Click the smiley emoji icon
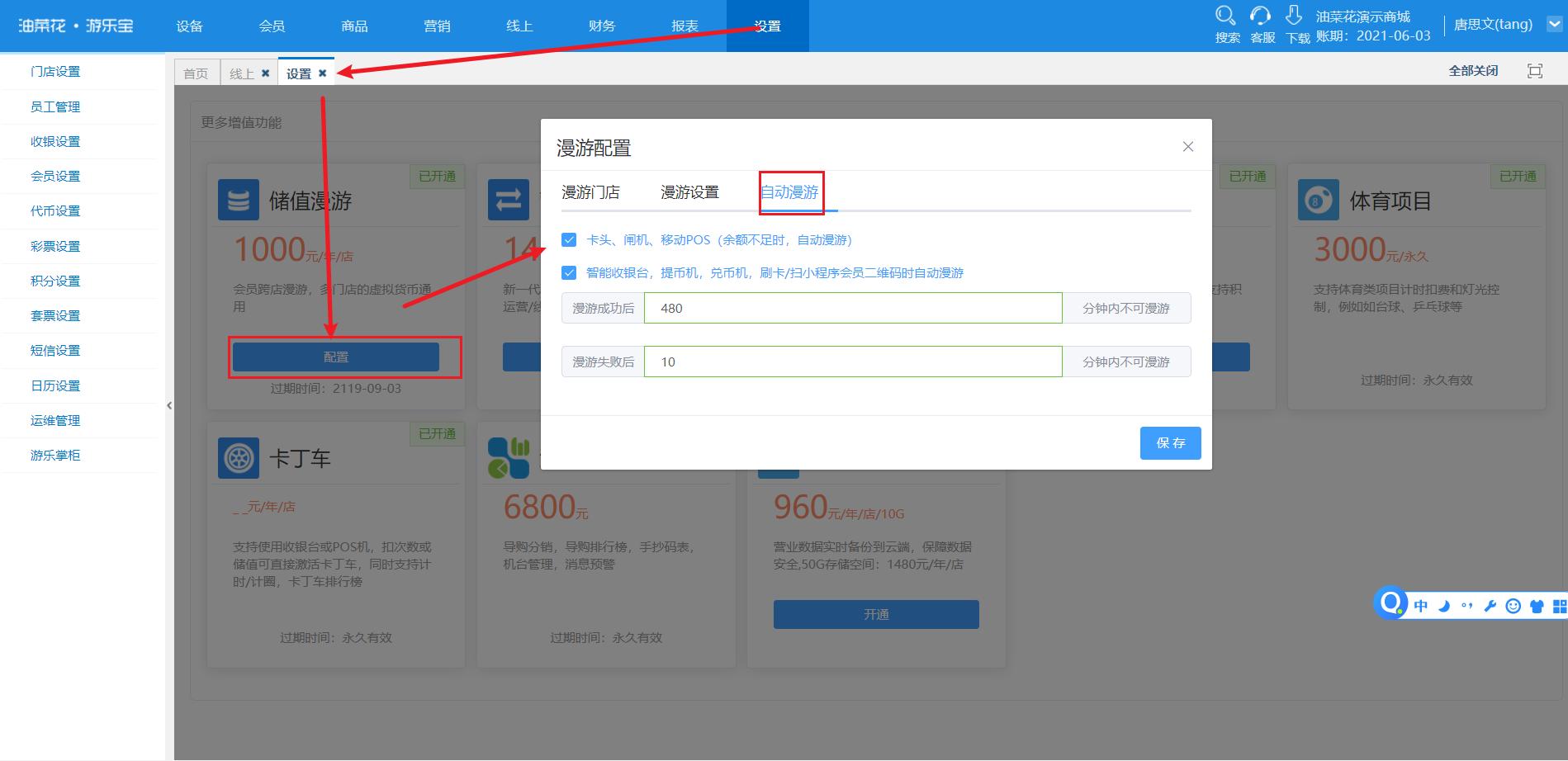The width and height of the screenshot is (1568, 761). [1514, 606]
